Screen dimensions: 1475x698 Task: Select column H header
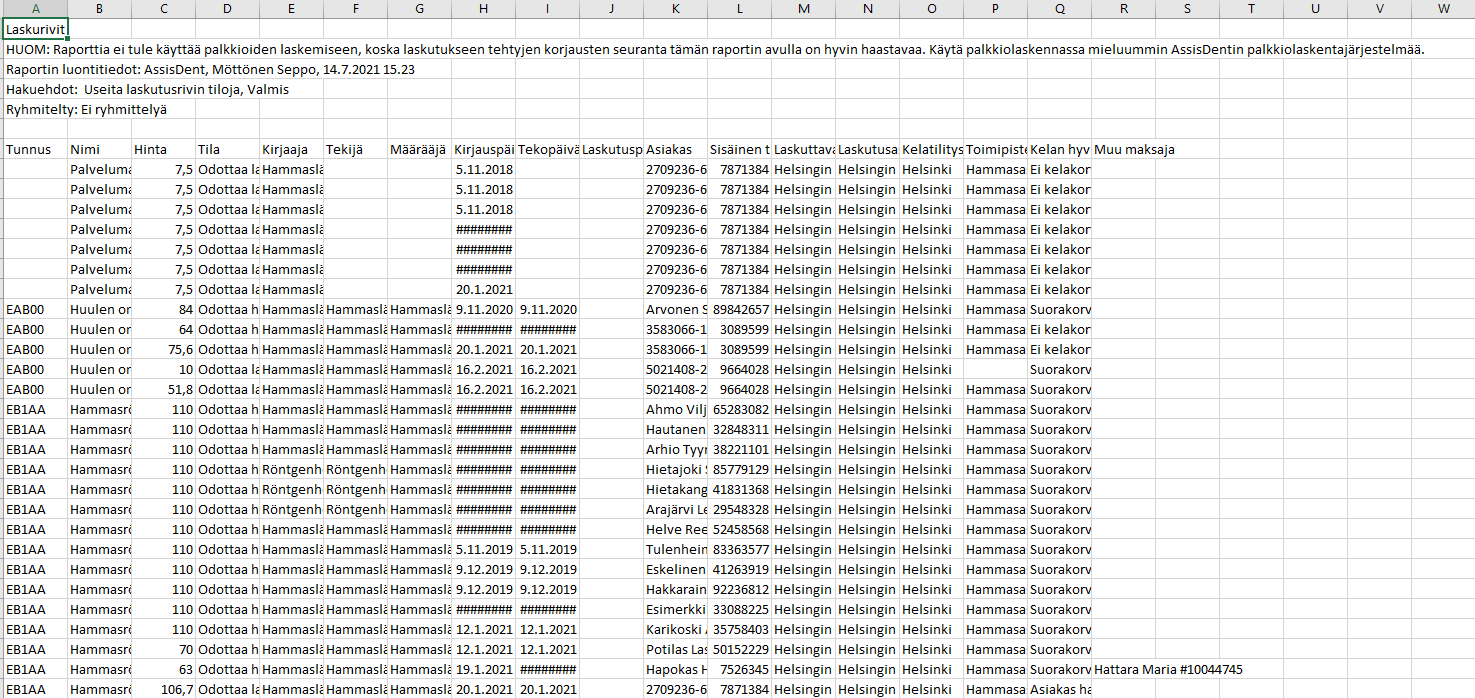pyautogui.click(x=483, y=9)
